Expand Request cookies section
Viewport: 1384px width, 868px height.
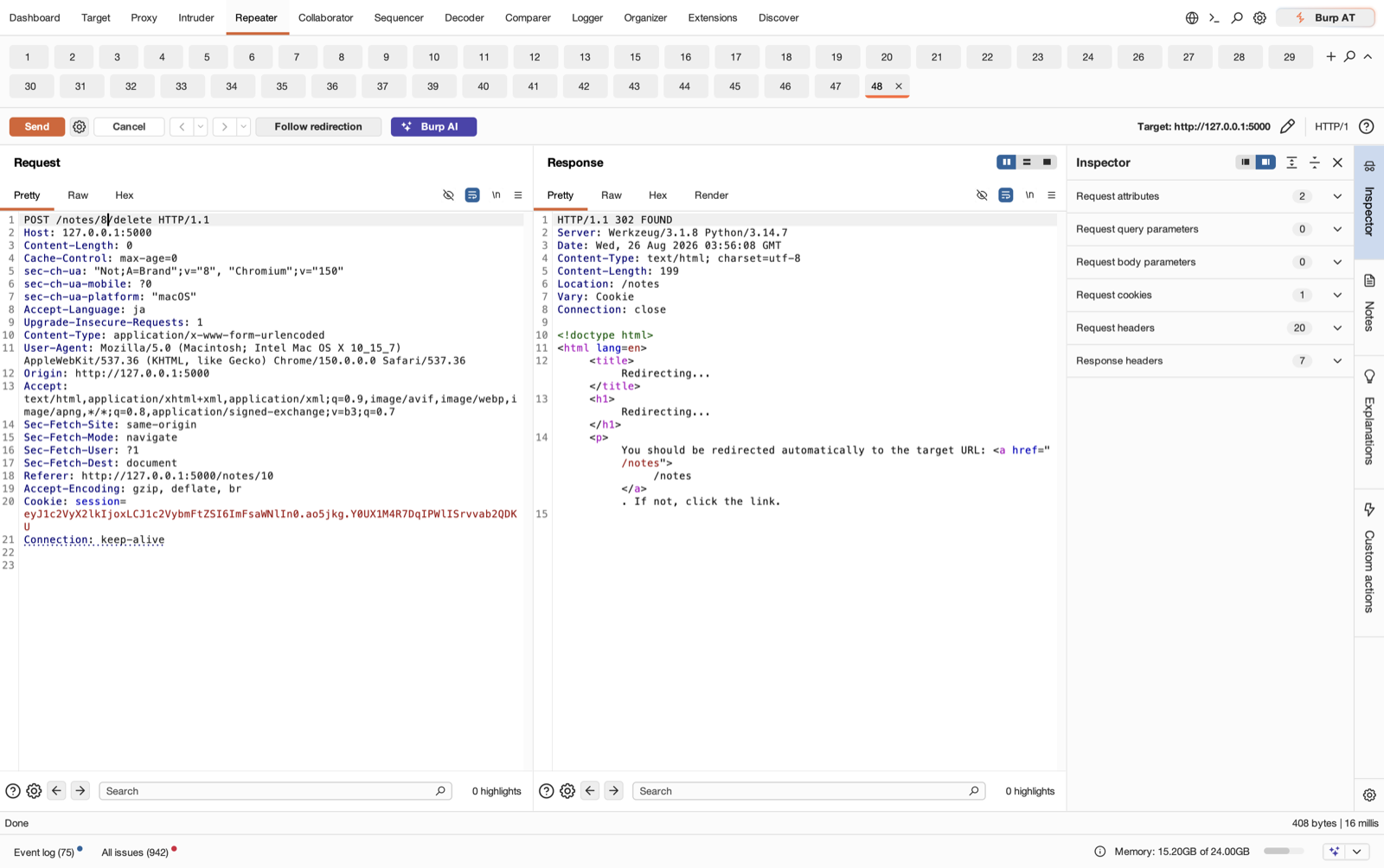[x=1209, y=295]
